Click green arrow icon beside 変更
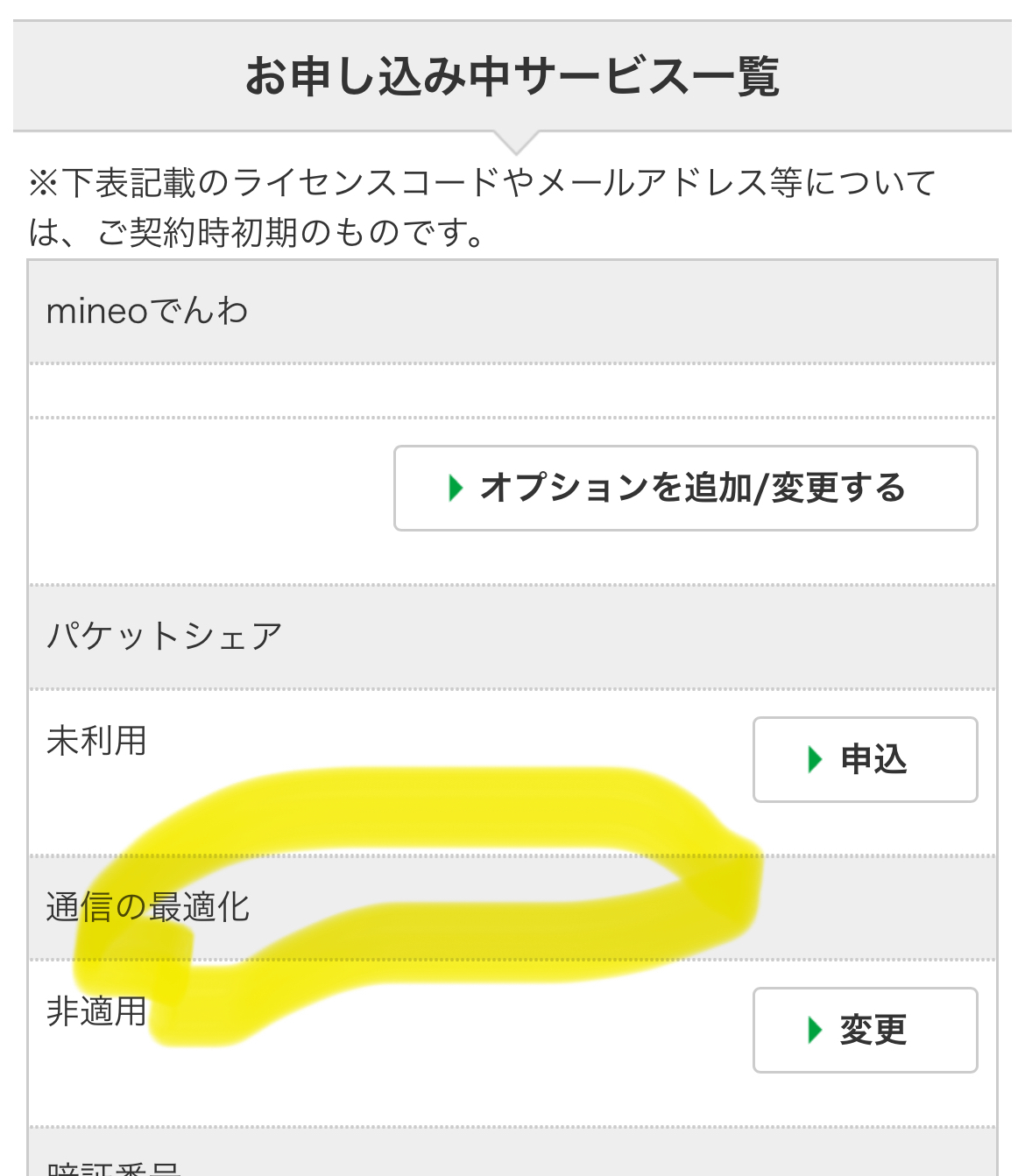 (815, 1030)
